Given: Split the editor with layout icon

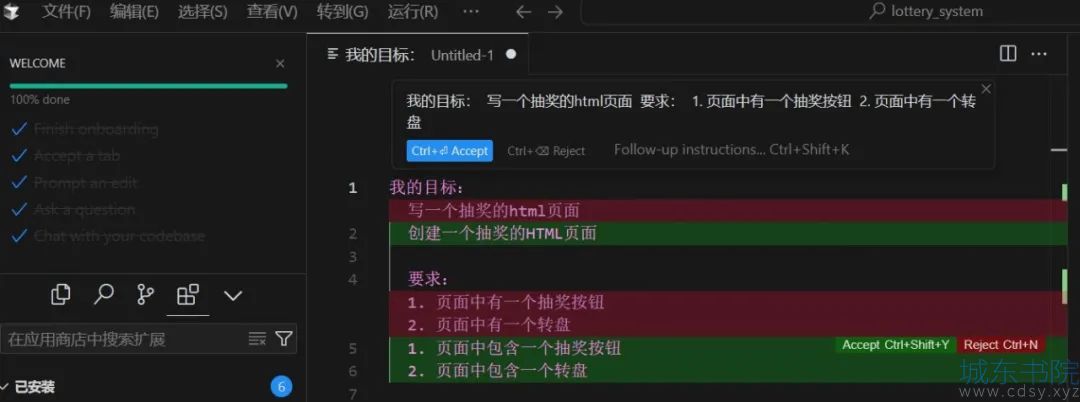Looking at the screenshot, I should (x=1008, y=54).
